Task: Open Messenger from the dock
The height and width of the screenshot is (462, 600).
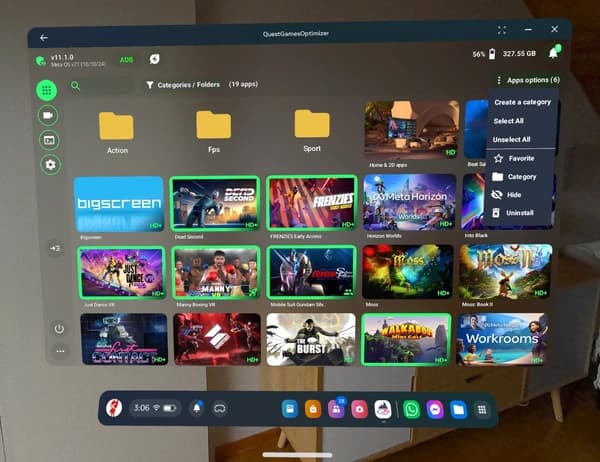Action: coord(435,408)
